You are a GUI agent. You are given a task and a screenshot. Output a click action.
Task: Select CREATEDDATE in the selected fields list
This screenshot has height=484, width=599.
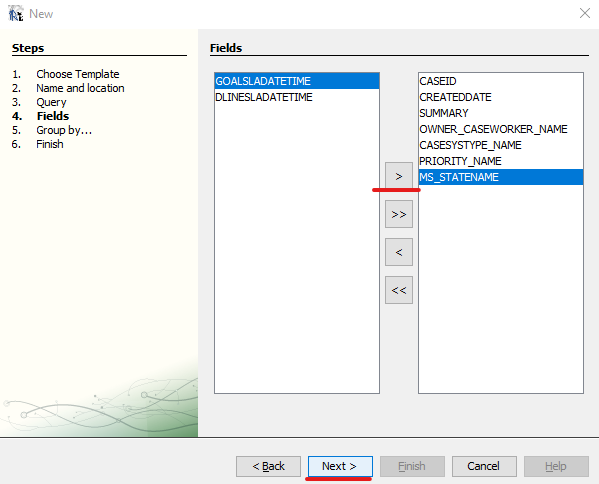tap(501, 97)
